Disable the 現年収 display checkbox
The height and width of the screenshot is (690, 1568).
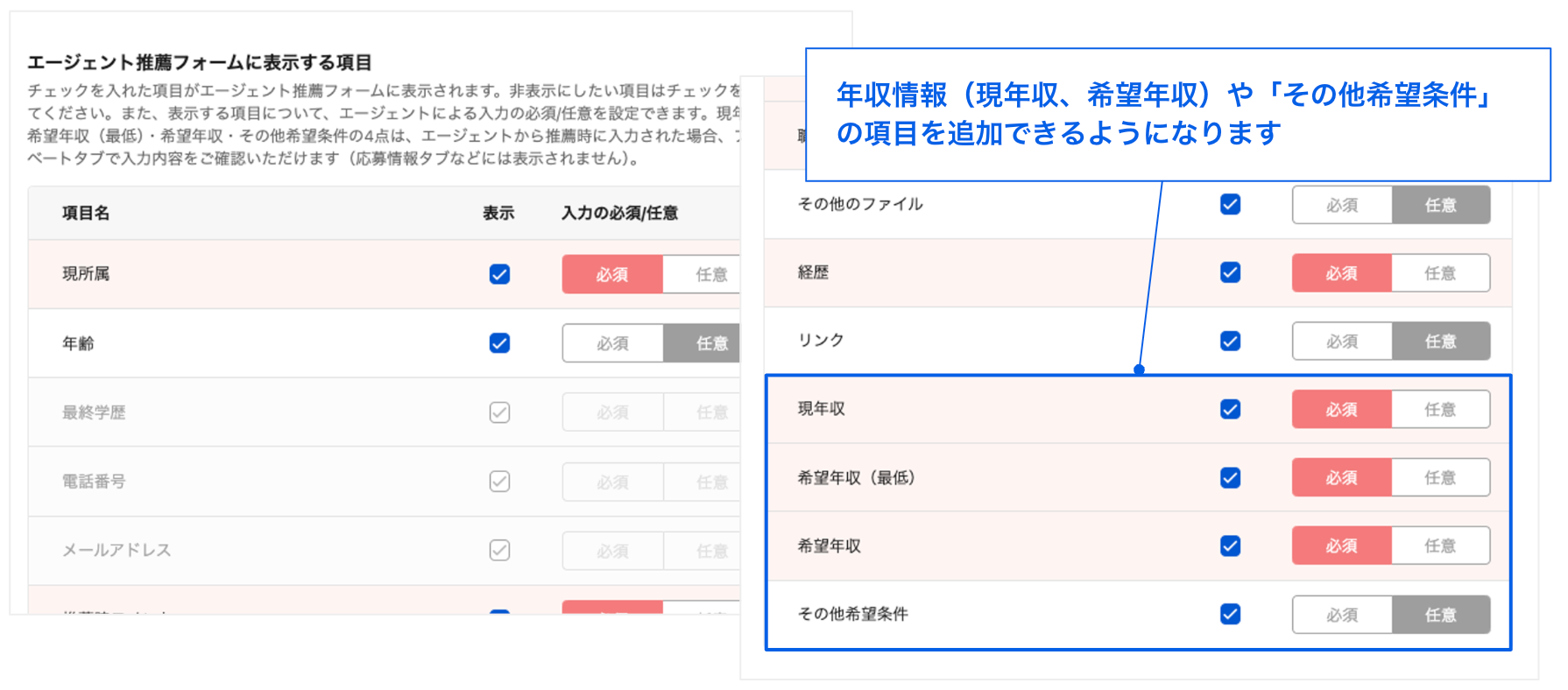(x=1230, y=409)
